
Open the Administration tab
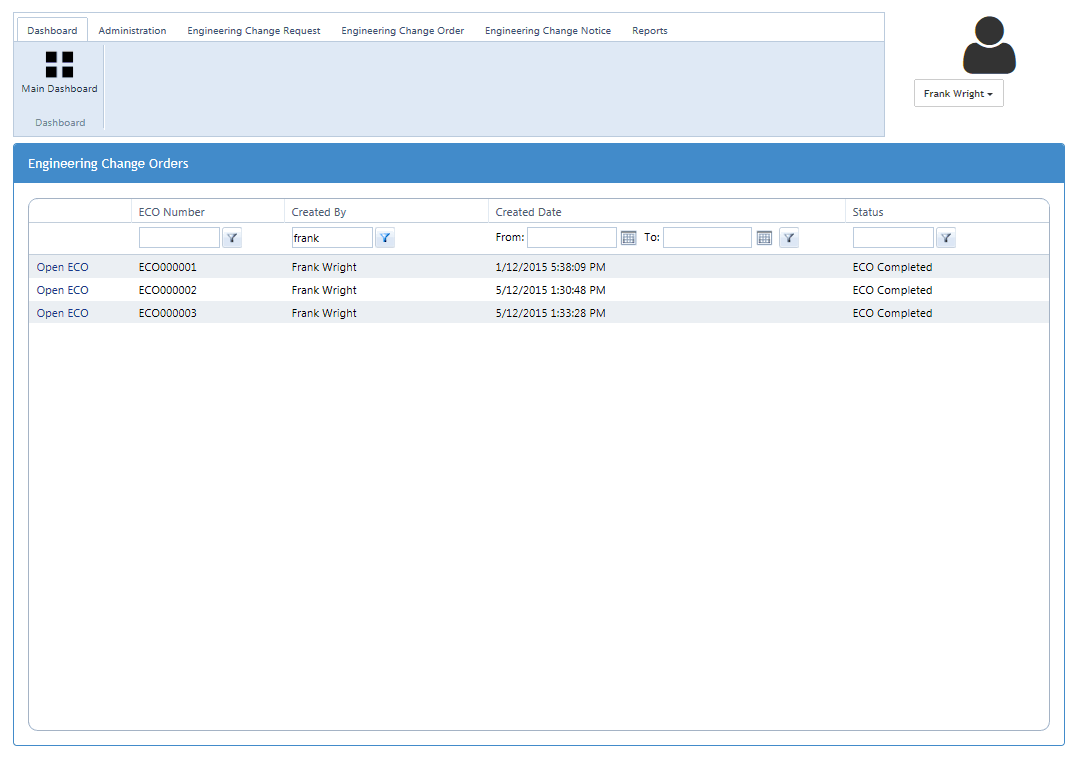pyautogui.click(x=132, y=30)
